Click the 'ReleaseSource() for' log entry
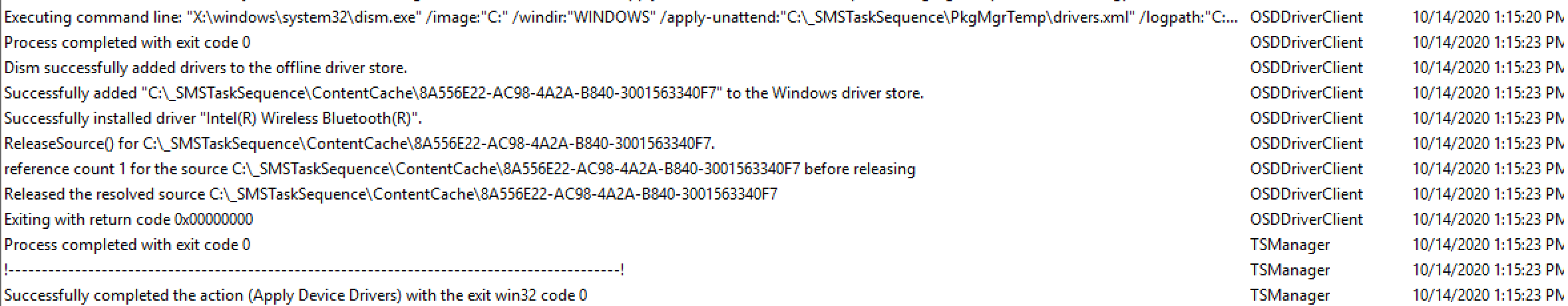This screenshot has height=306, width=1568. click(x=359, y=144)
